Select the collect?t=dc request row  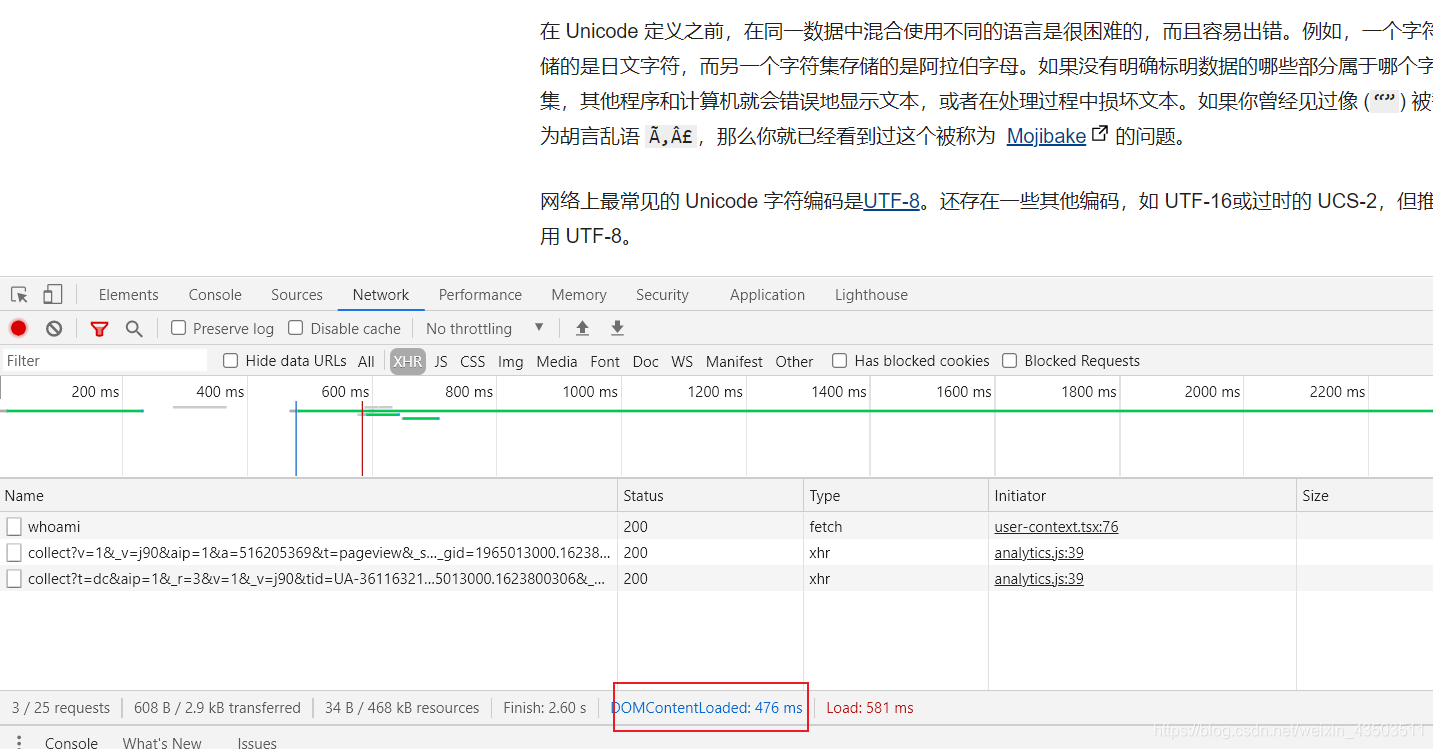pos(716,579)
